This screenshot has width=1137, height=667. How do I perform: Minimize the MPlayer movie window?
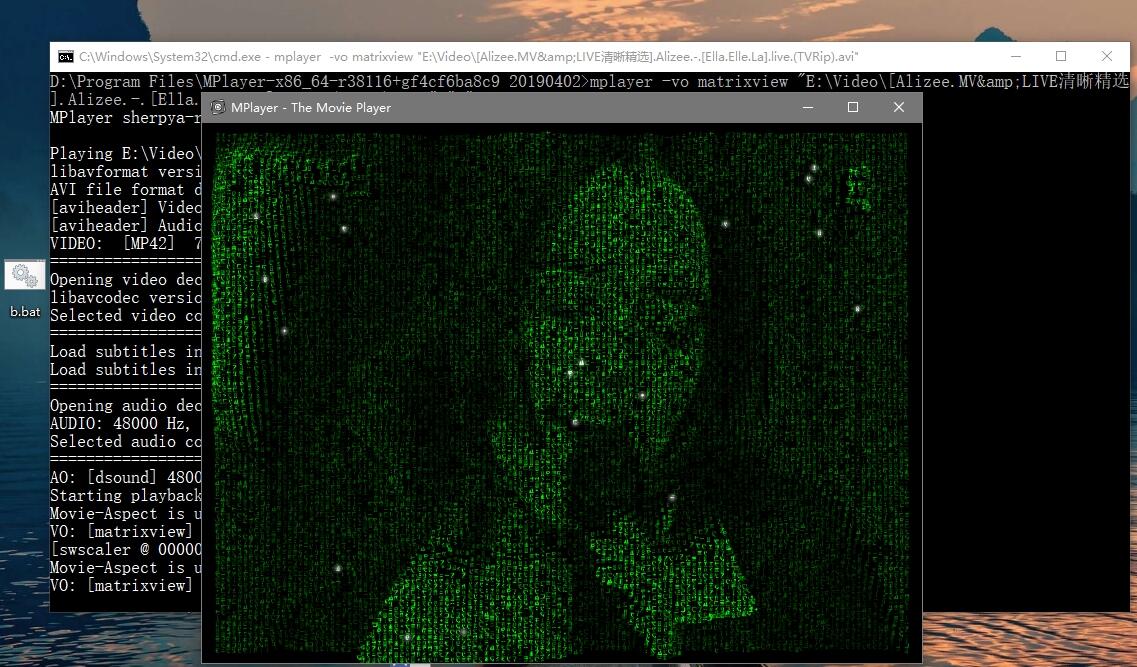(807, 107)
